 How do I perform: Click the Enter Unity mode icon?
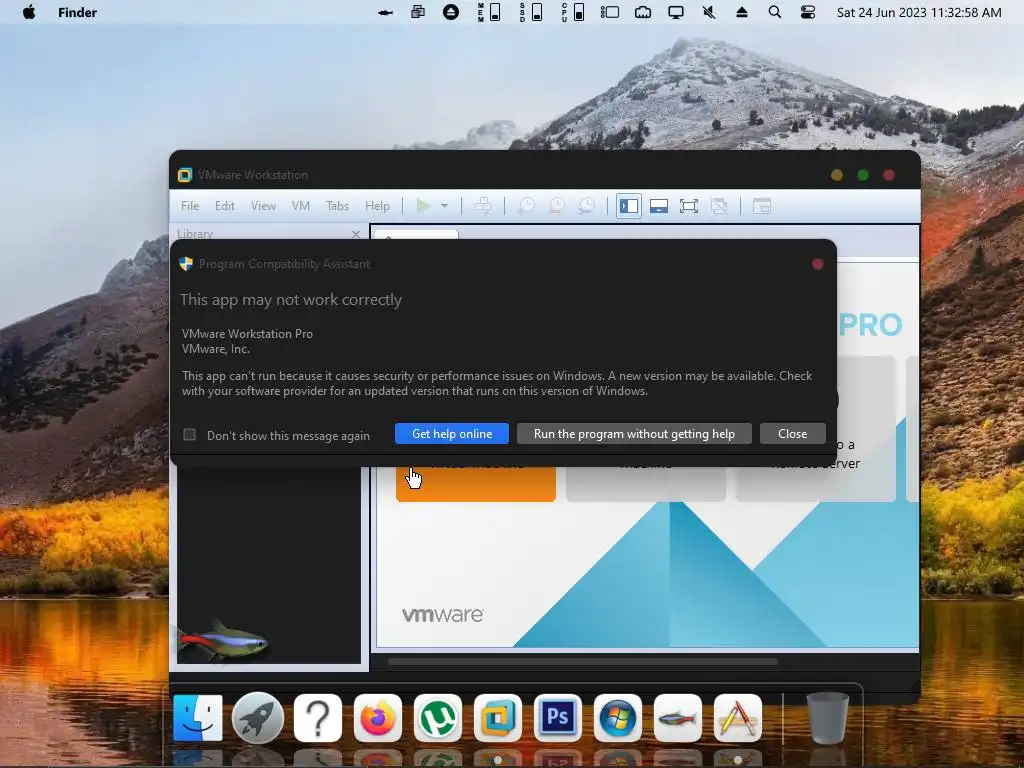719,206
